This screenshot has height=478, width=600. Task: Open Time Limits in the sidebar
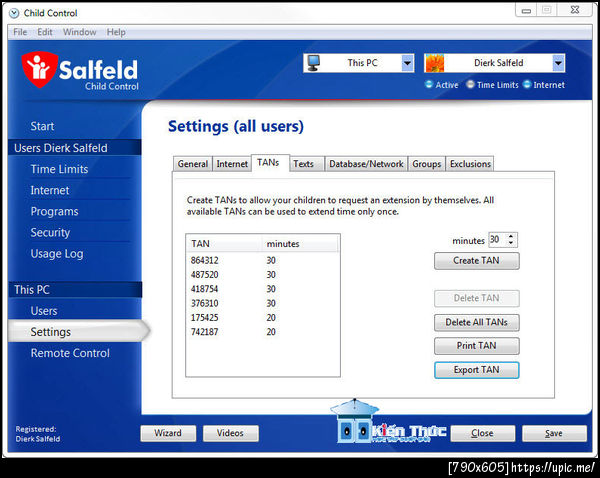(59, 169)
